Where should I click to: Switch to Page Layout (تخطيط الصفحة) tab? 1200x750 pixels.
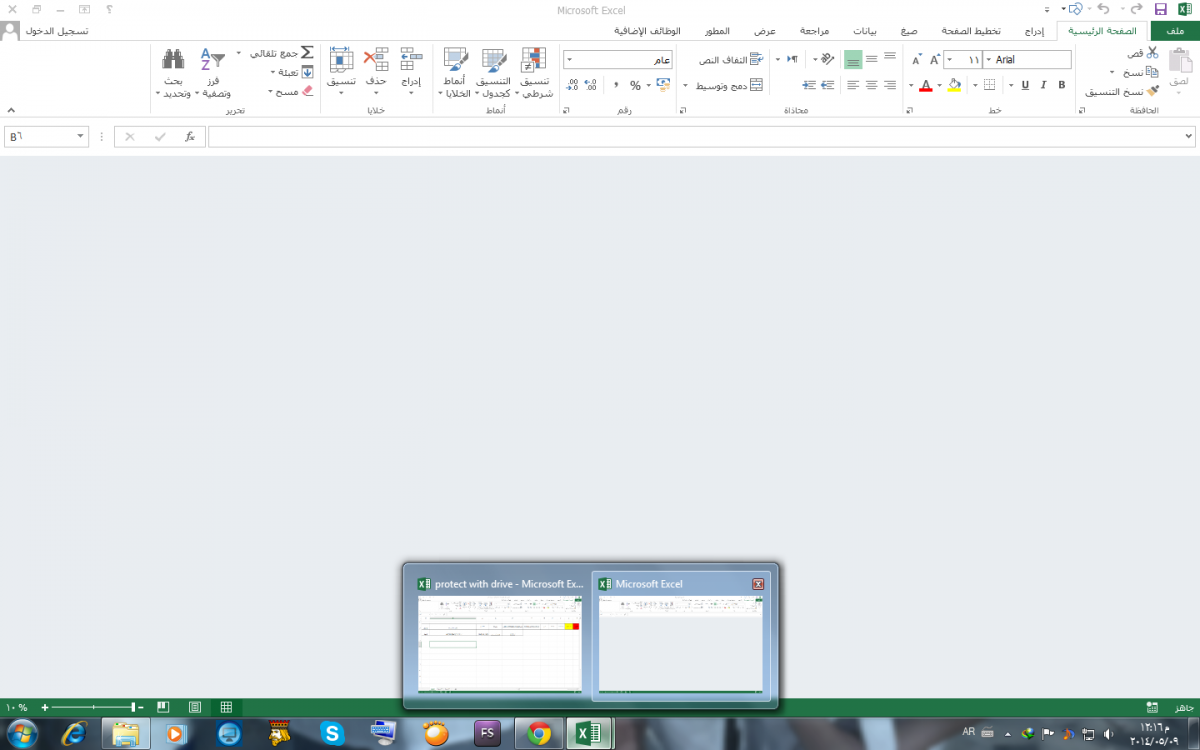(970, 31)
